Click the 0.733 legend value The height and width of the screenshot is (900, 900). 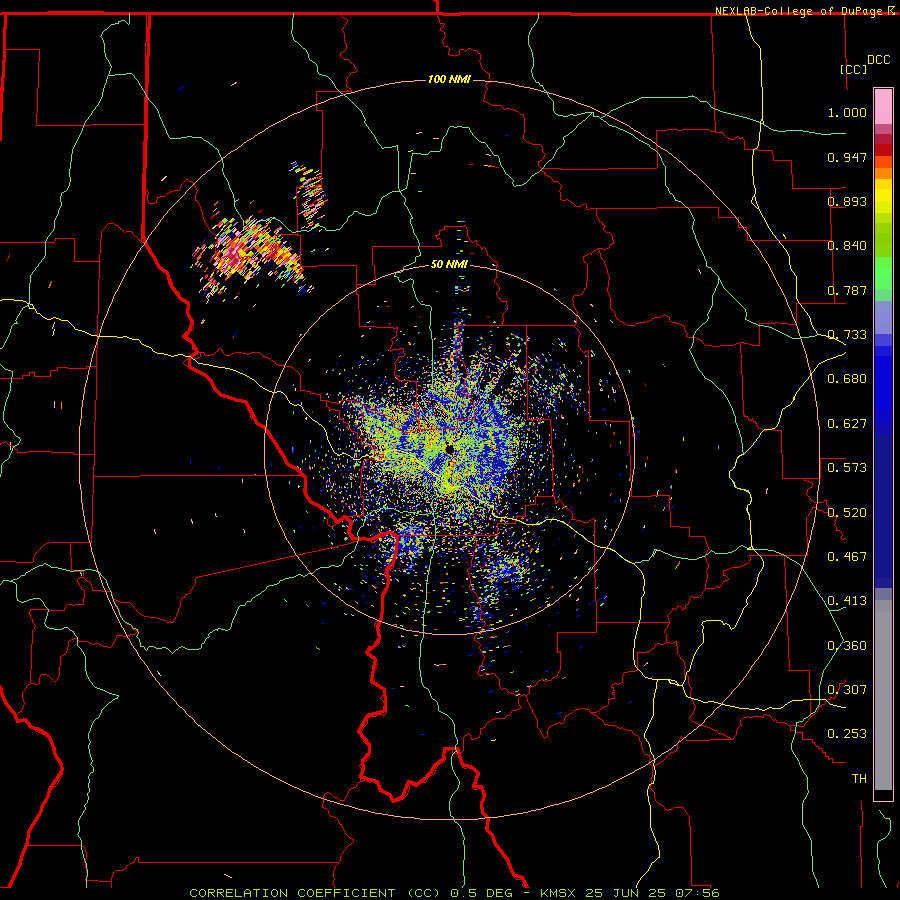tap(847, 335)
